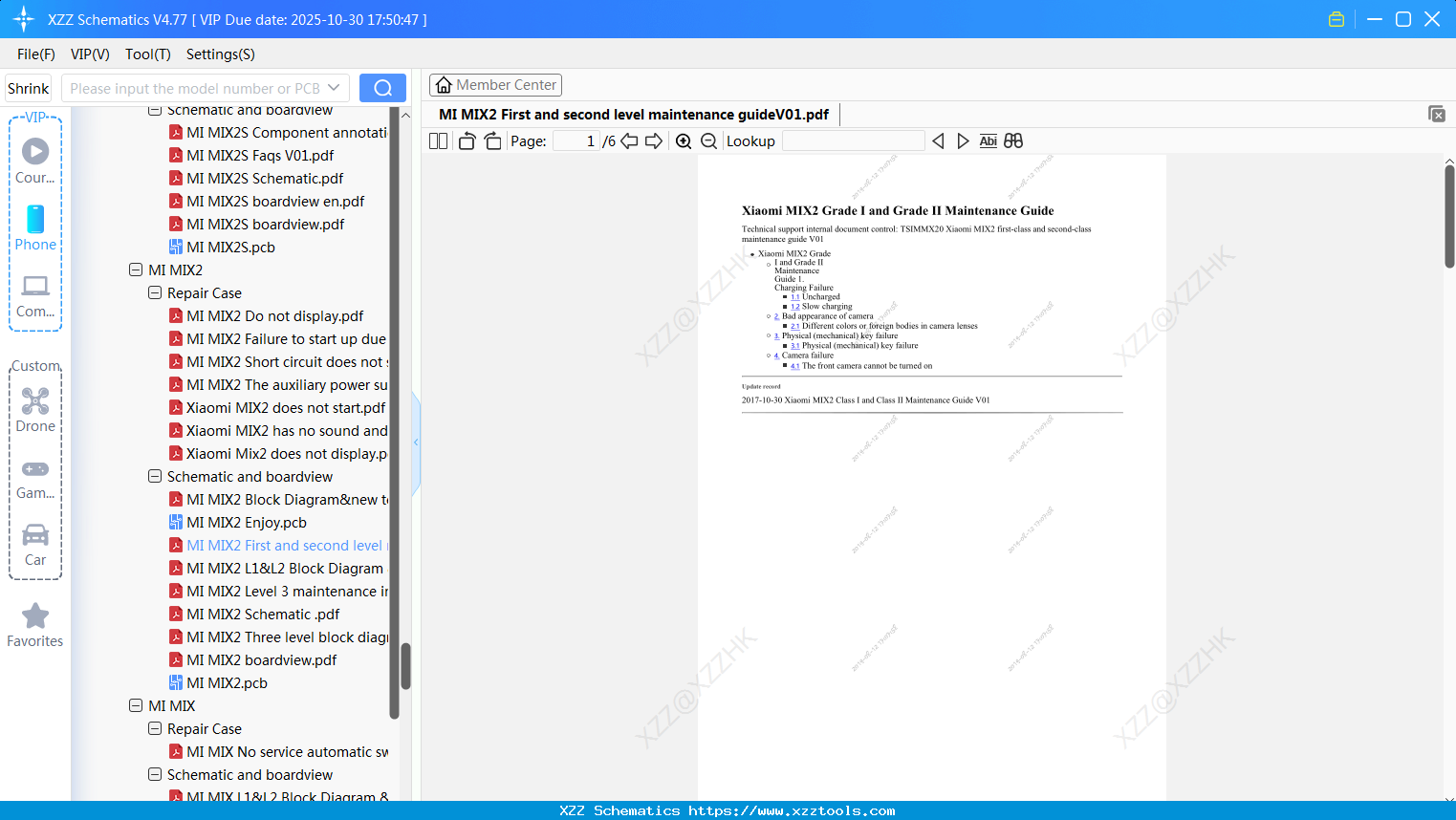Open the Course section in the sidebar

35,161
